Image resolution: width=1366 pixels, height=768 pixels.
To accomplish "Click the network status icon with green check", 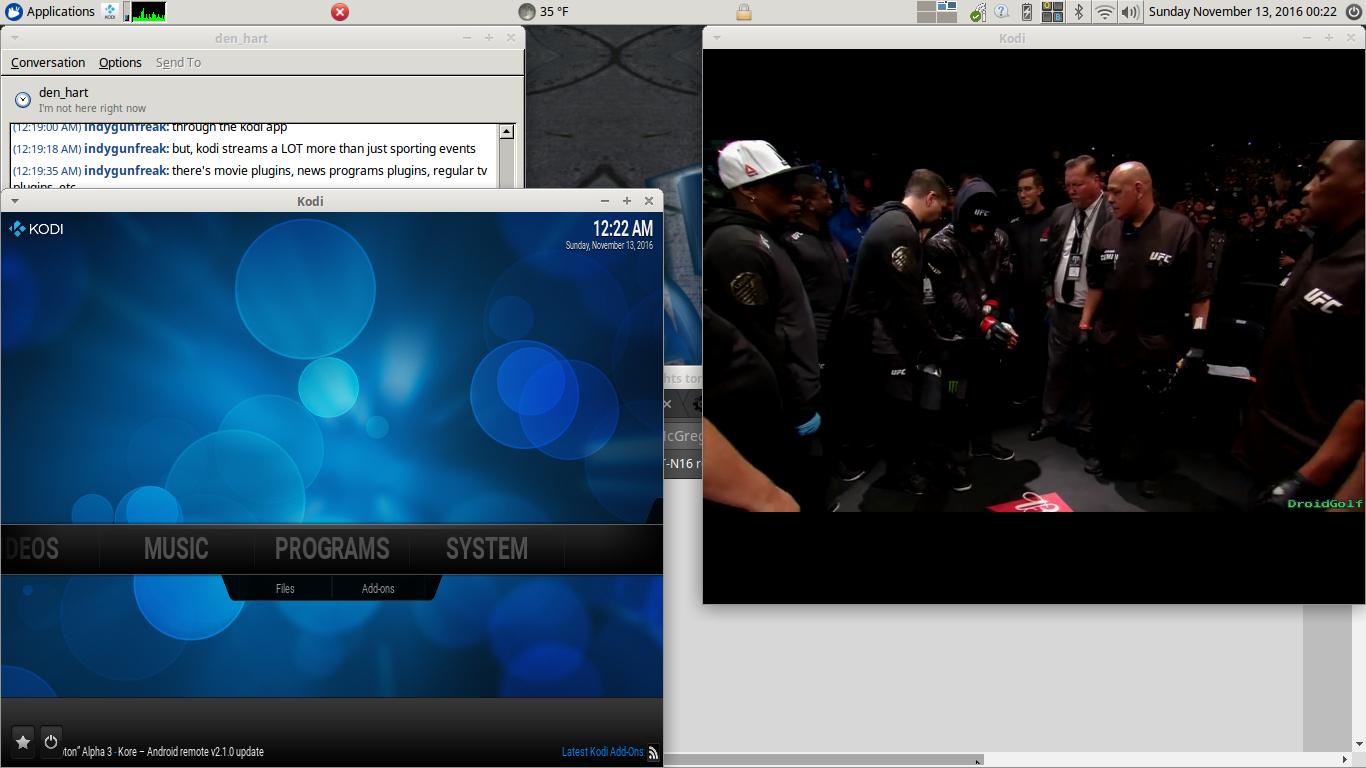I will click(x=977, y=12).
